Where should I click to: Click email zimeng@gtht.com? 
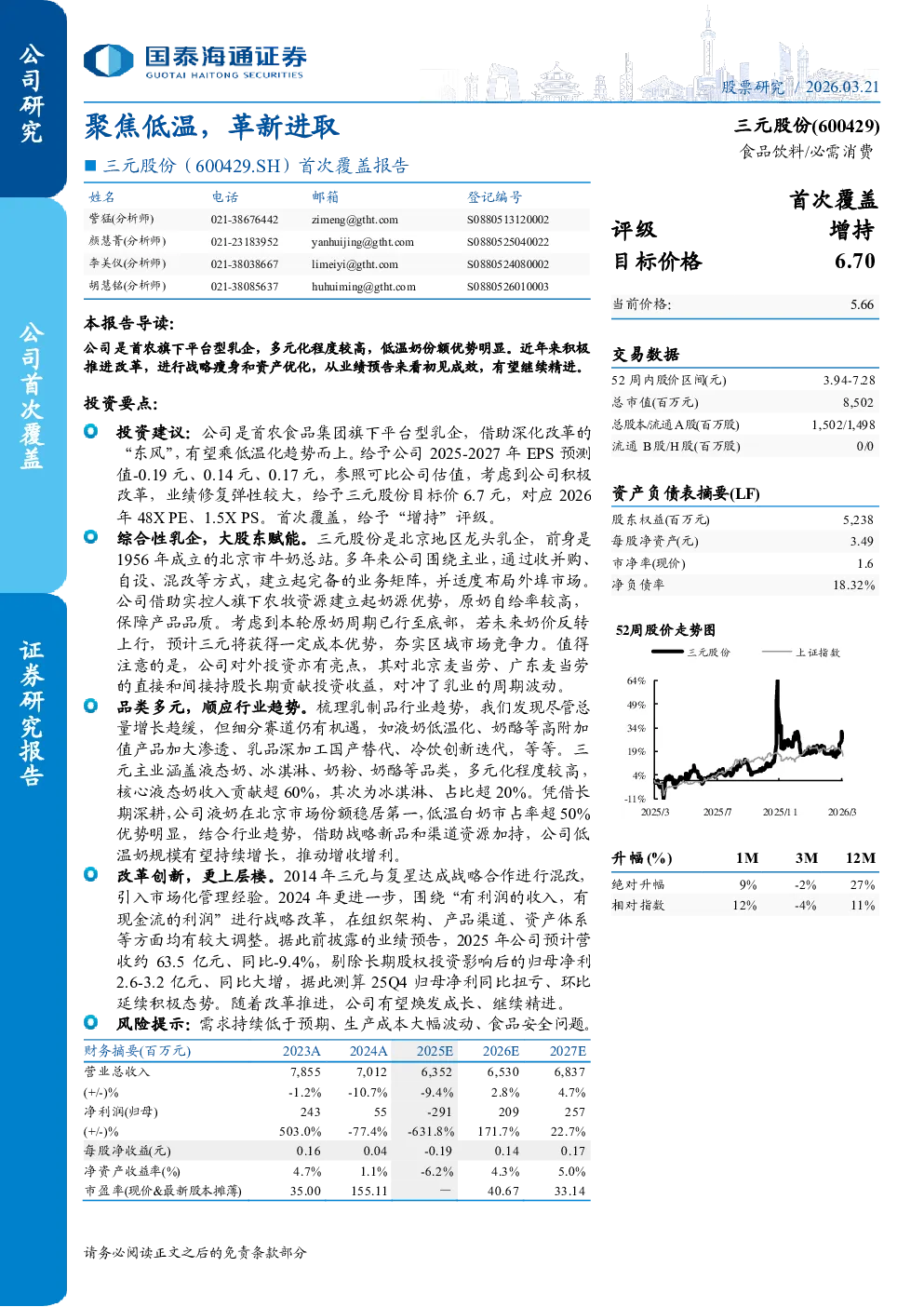click(x=355, y=220)
